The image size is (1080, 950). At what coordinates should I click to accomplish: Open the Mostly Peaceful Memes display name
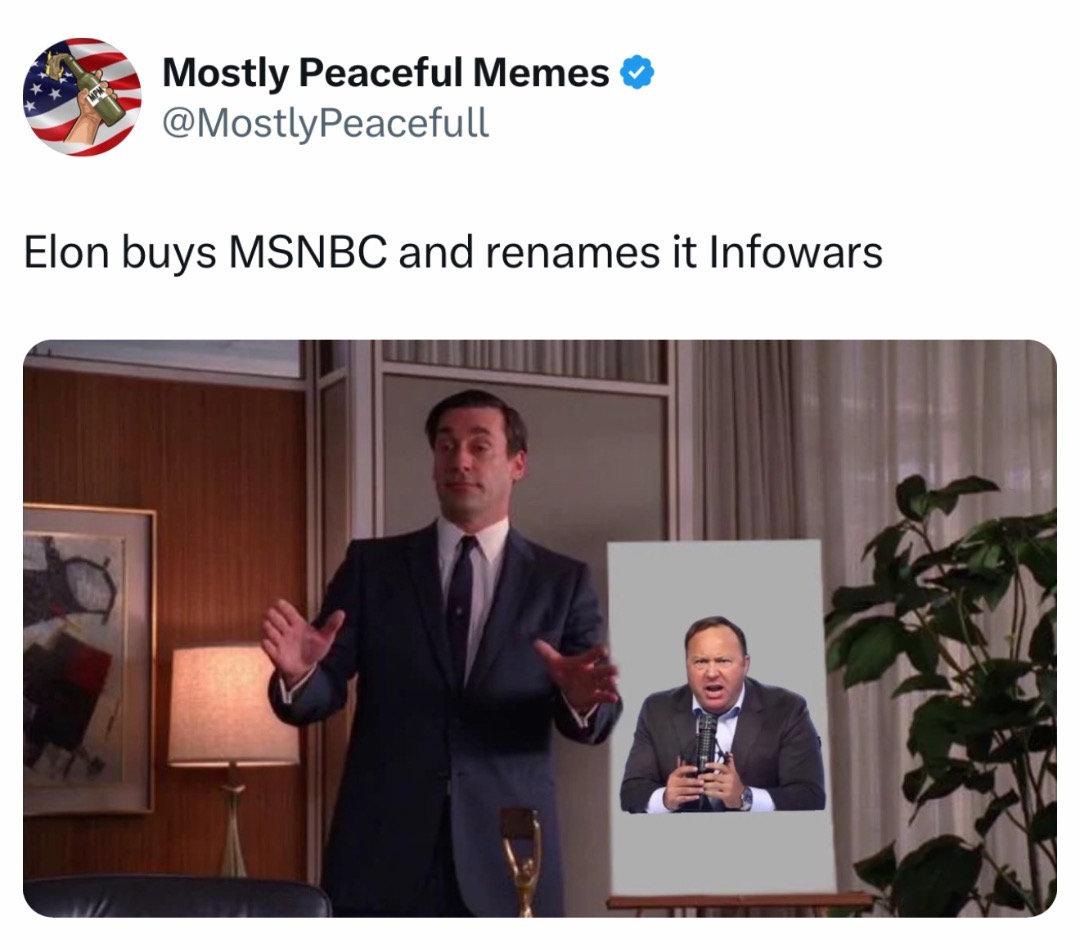pos(386,72)
